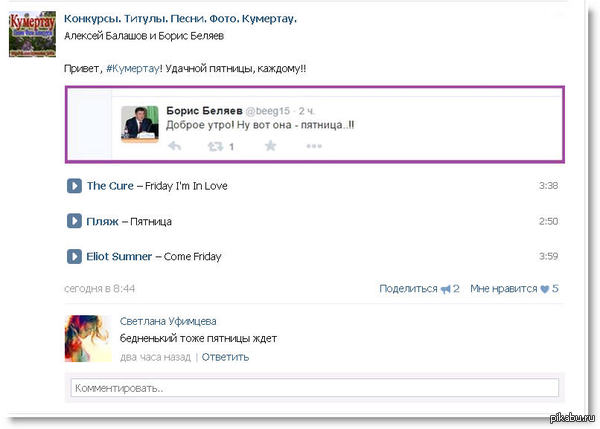600x429 pixels.
Task: Open the community title link
Action: pyautogui.click(x=180, y=20)
